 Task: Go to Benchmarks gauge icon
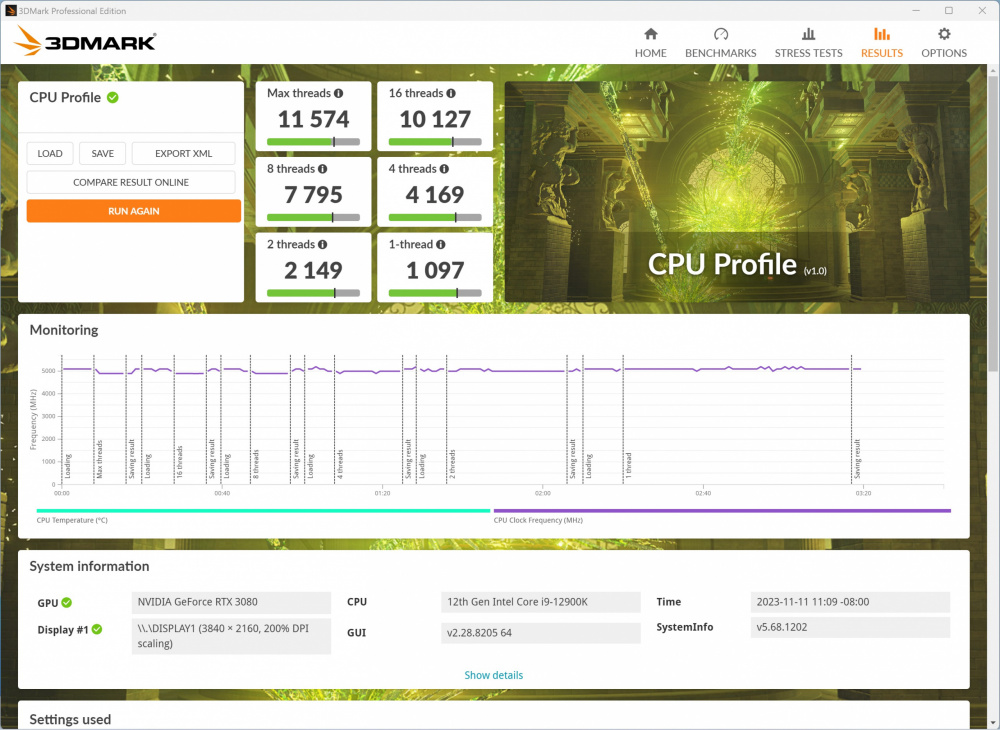(x=721, y=34)
